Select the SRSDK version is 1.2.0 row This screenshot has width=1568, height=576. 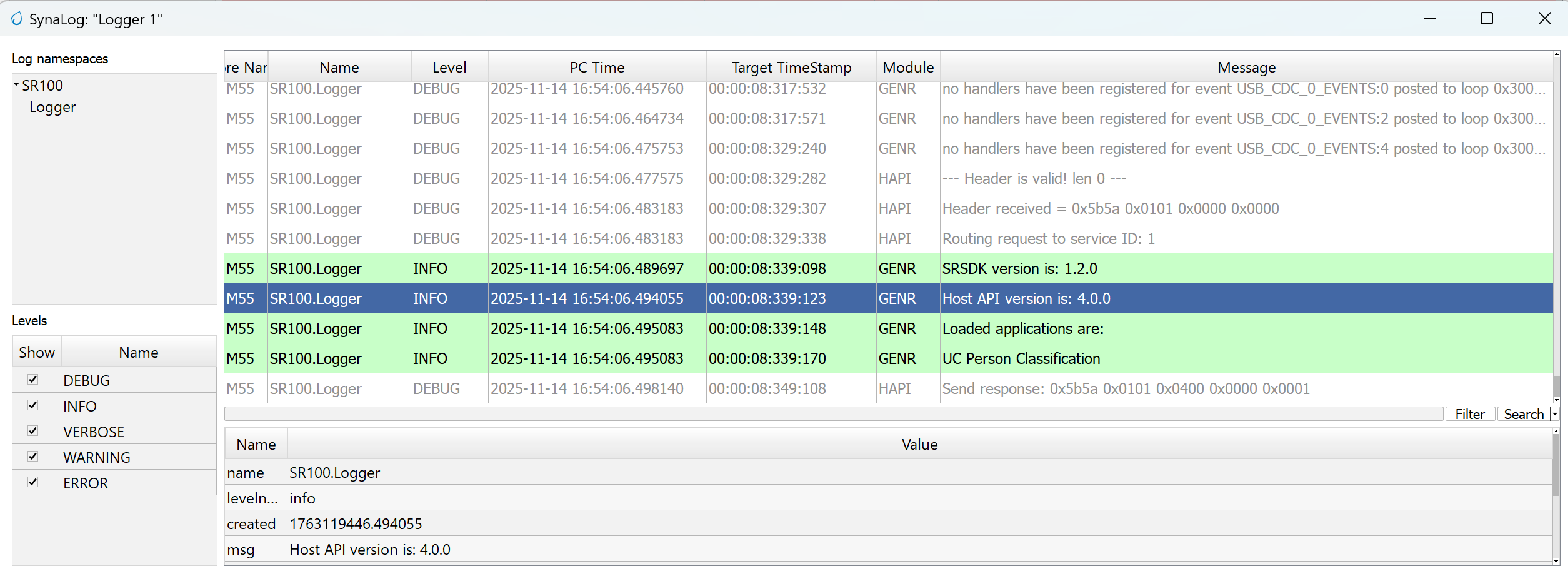point(1019,268)
